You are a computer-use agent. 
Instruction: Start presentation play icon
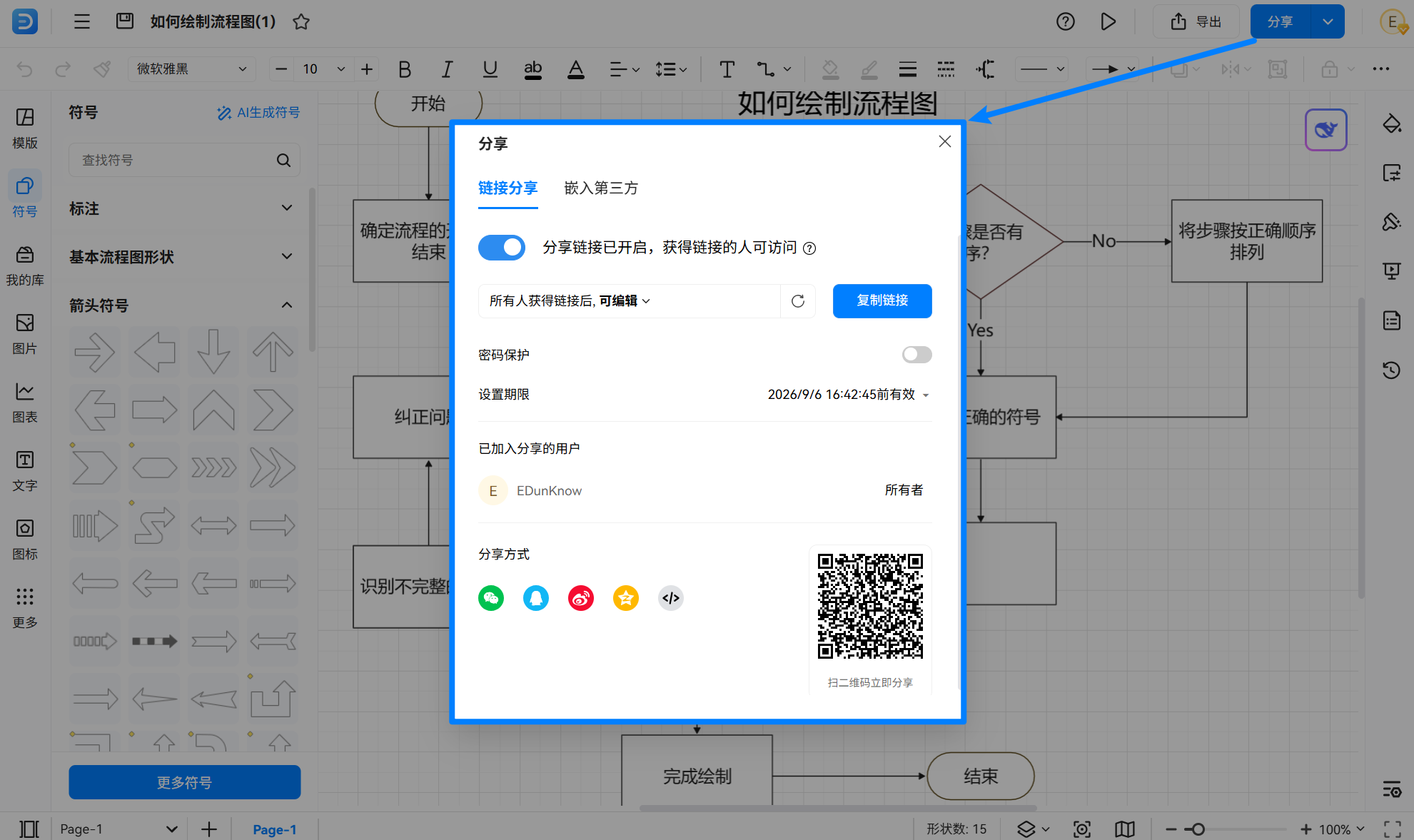pyautogui.click(x=1108, y=21)
